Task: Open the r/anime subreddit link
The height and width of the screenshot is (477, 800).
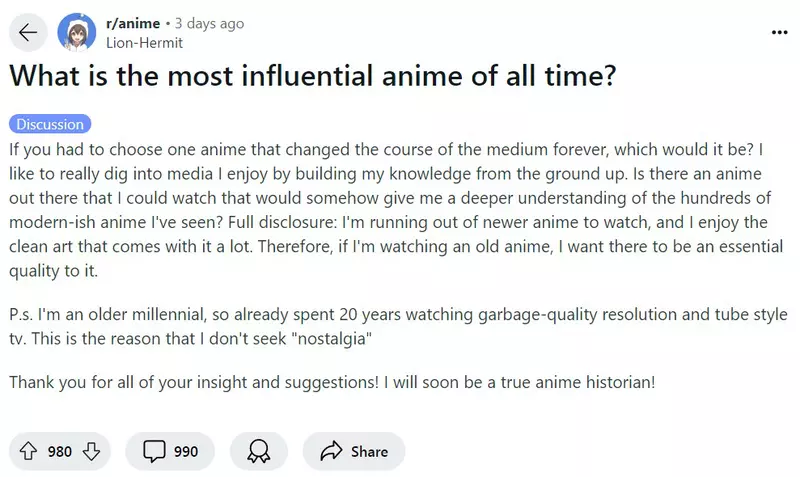Action: pos(131,23)
